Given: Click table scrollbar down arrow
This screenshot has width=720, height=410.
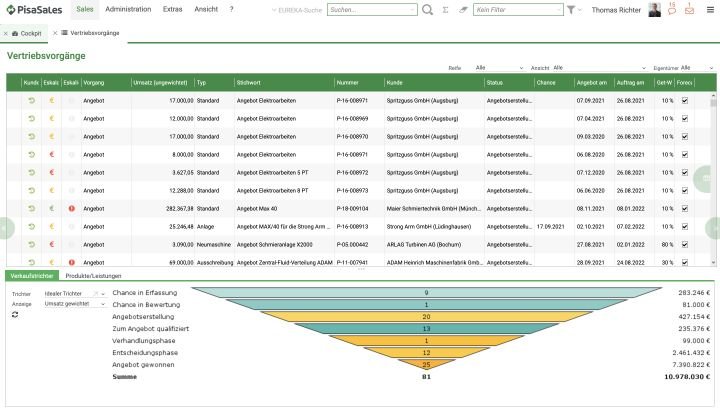Looking at the screenshot, I should pos(713,263).
